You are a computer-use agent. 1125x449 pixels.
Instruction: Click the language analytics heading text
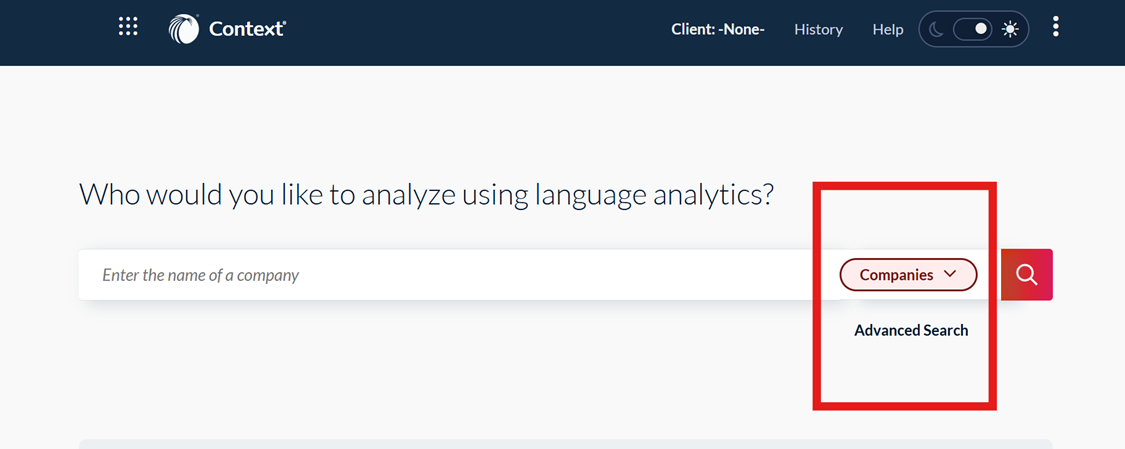[427, 194]
